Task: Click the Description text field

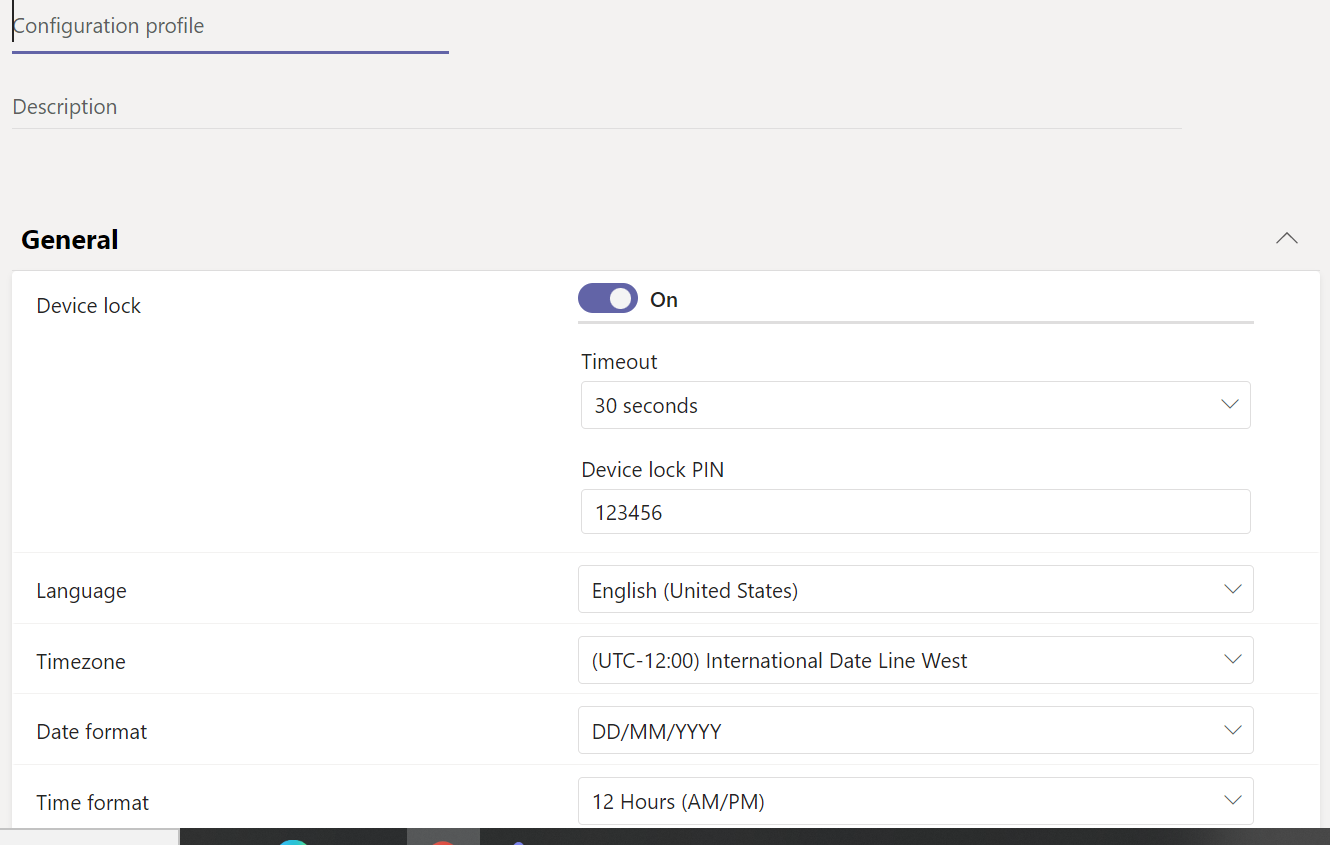Action: 595,107
